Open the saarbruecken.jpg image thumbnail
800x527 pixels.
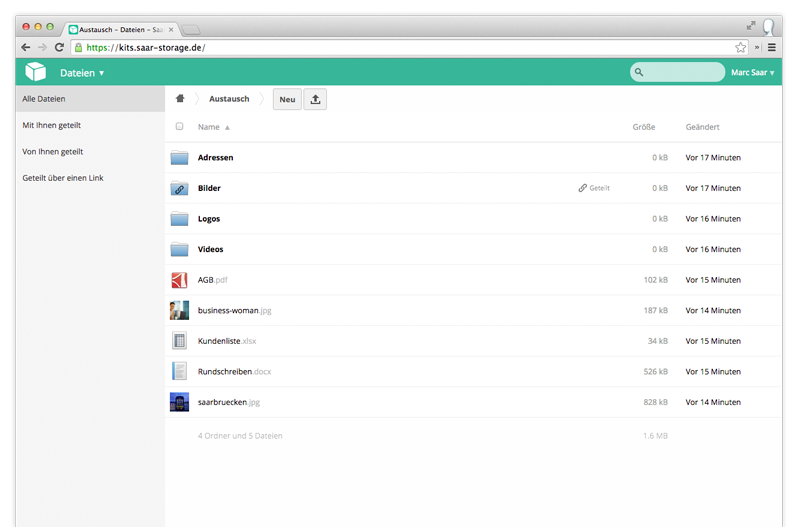pos(179,402)
